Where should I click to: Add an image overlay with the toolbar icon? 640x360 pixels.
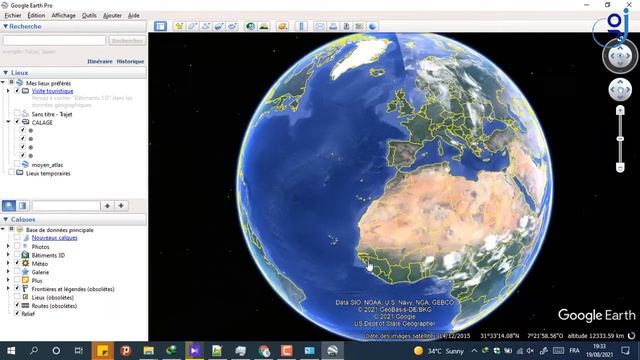(219, 26)
